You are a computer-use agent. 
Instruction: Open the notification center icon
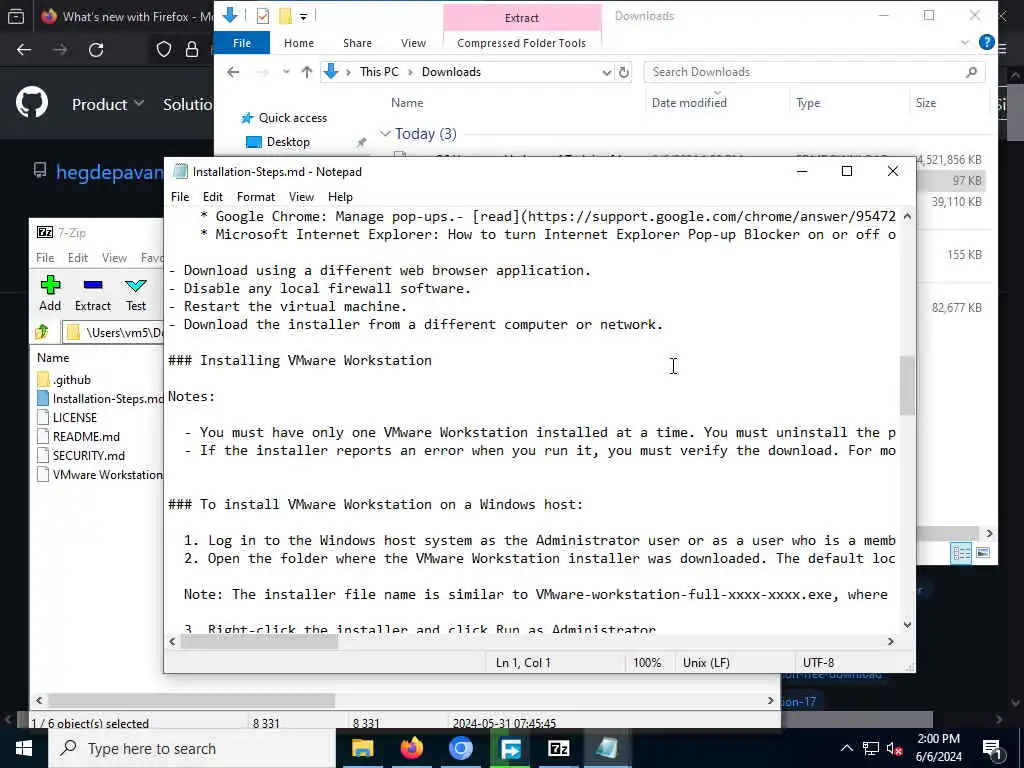991,748
